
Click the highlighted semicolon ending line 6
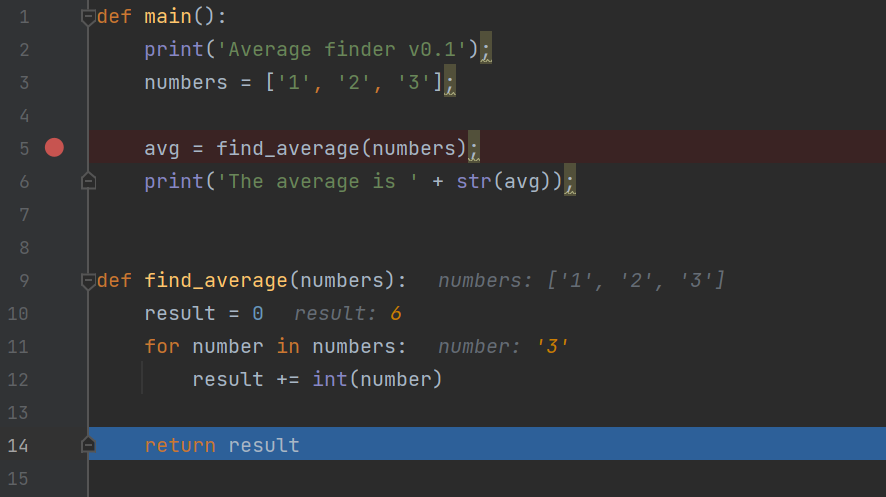(x=570, y=182)
